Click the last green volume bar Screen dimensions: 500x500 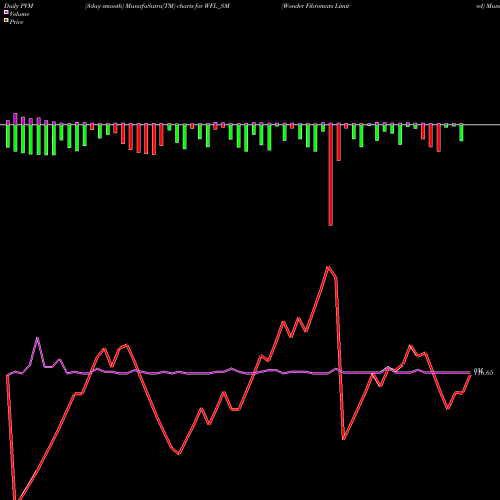[x=461, y=133]
